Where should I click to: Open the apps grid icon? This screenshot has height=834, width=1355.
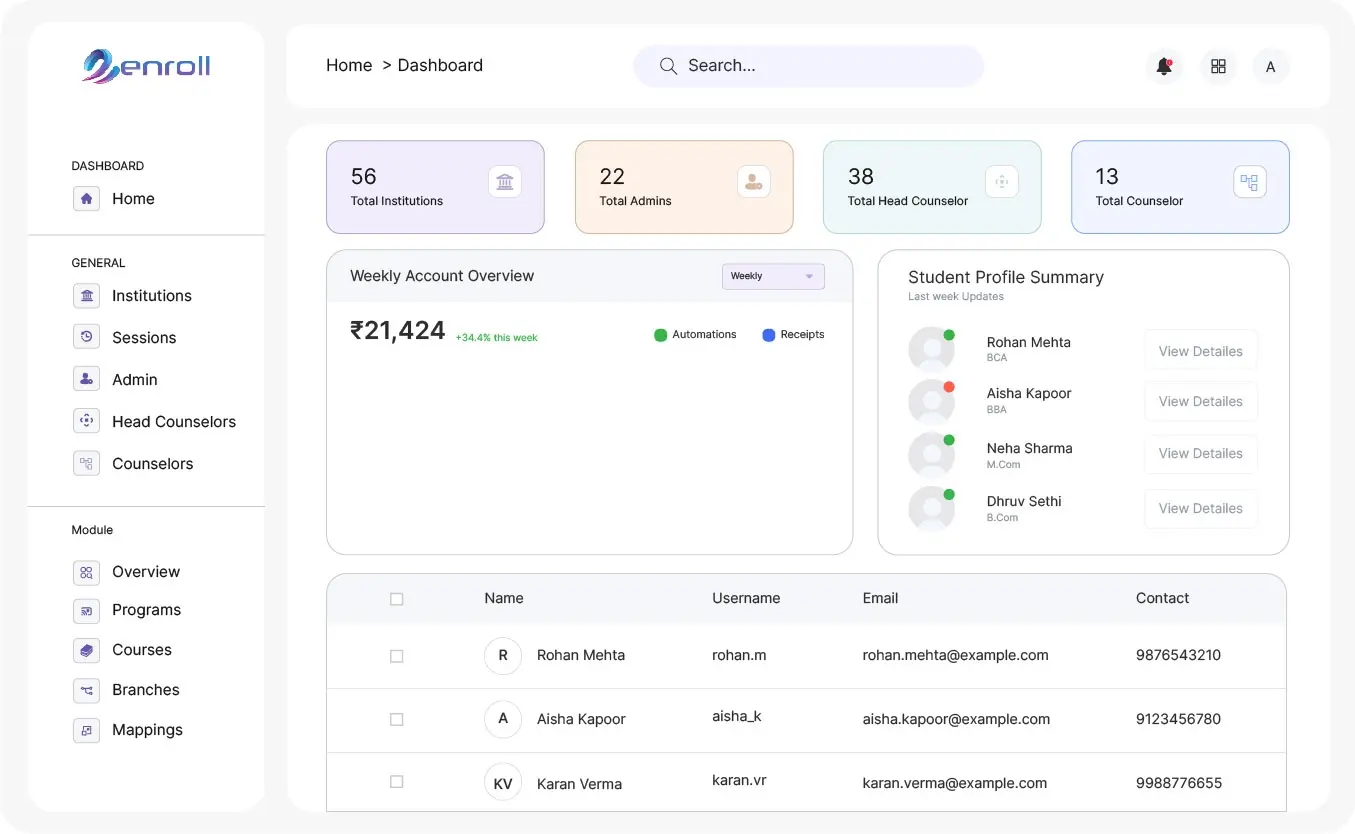pos(1218,66)
